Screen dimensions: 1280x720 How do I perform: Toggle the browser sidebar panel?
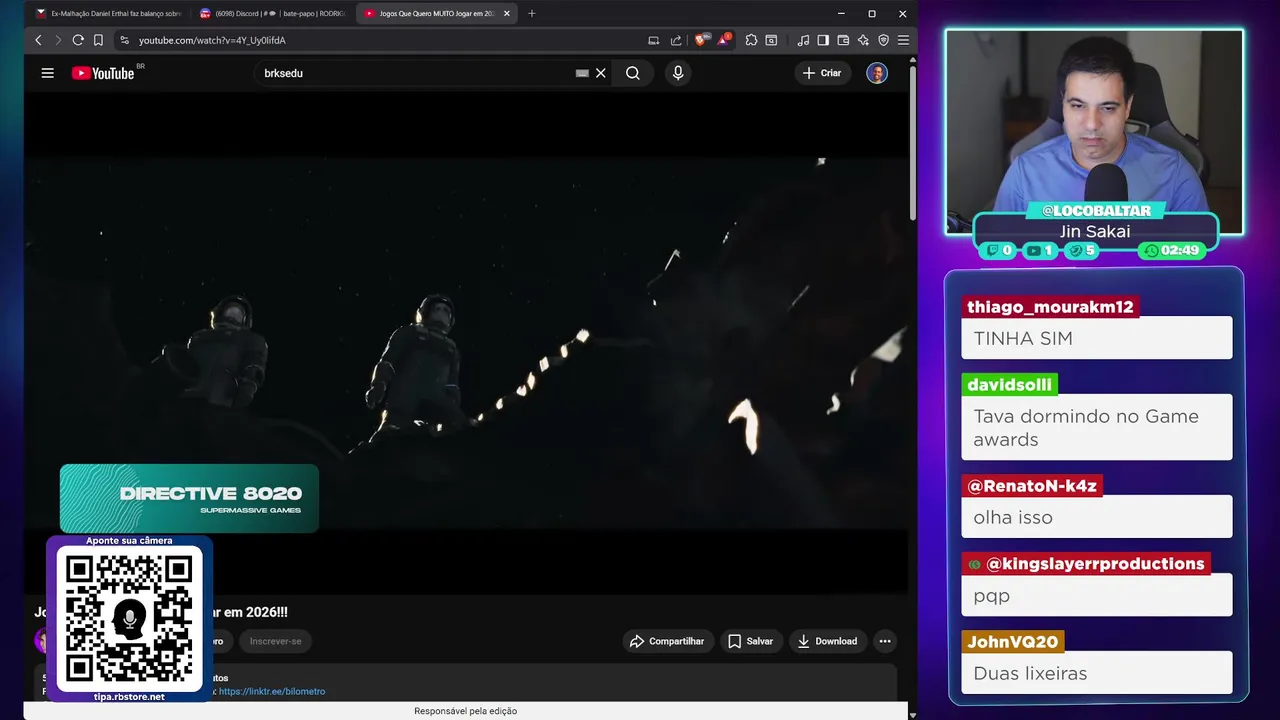823,40
